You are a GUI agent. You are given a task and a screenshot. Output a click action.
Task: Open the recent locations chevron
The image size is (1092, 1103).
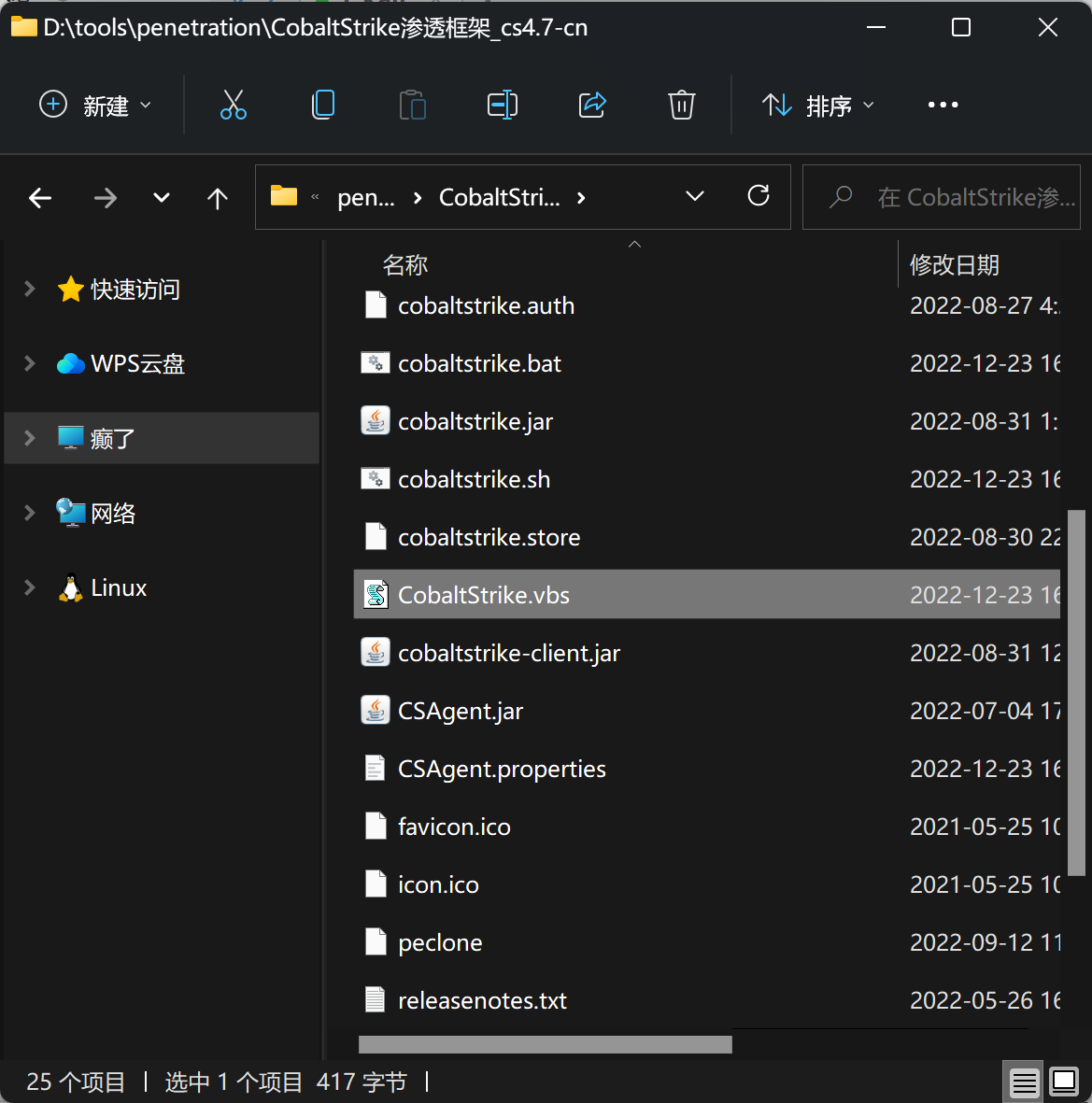tap(161, 198)
